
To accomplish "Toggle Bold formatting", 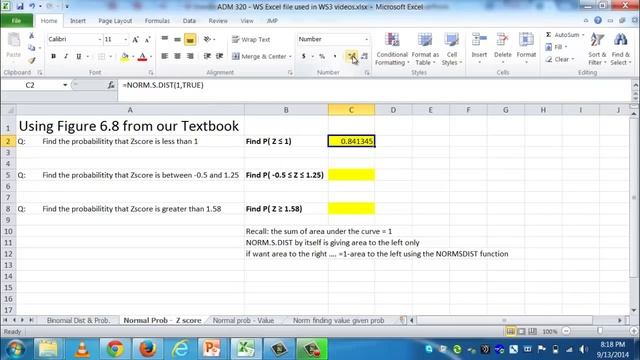I will point(53,56).
